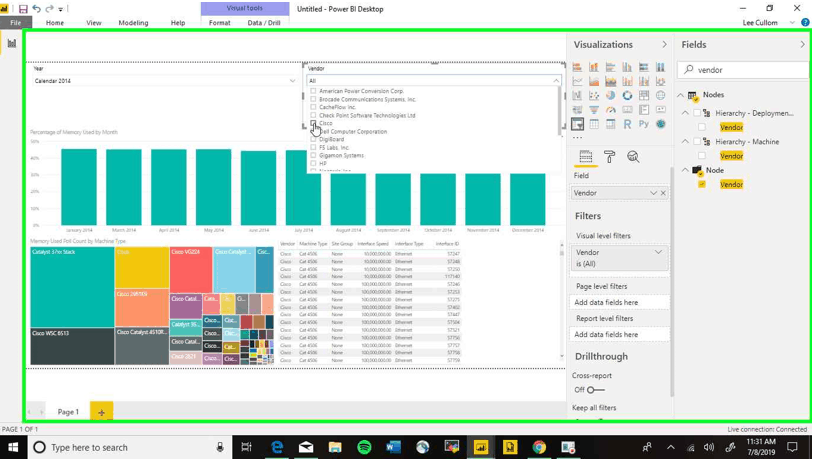Select the Ribbon chart visual
The image size is (814, 460).
(660, 81)
